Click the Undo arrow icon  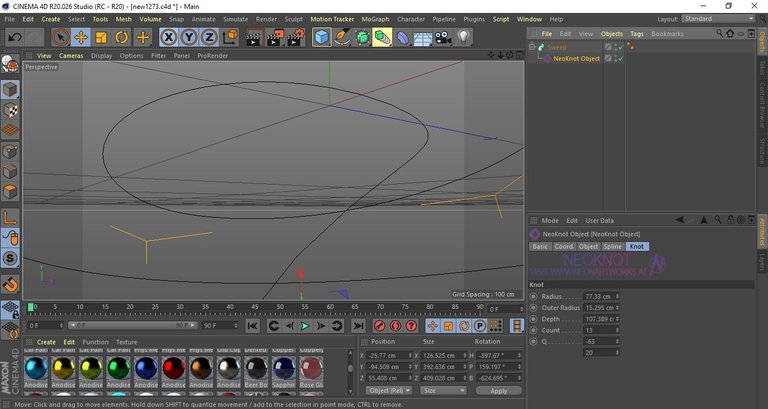click(x=15, y=37)
